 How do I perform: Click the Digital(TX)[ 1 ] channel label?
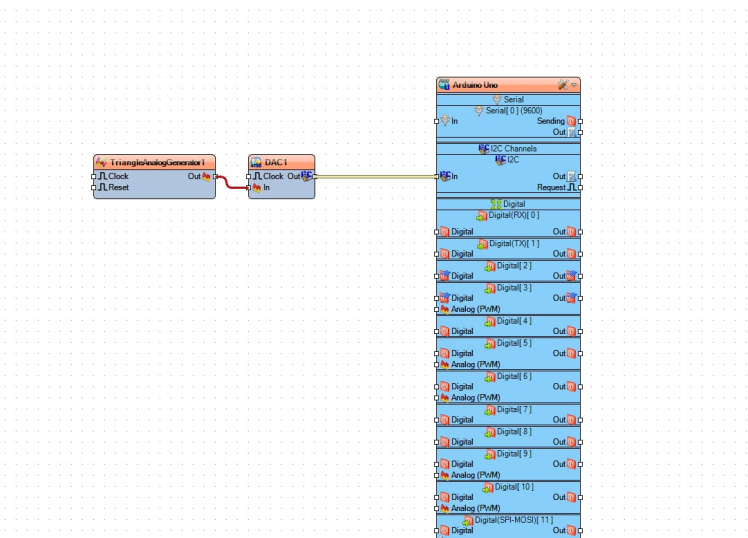coord(514,243)
